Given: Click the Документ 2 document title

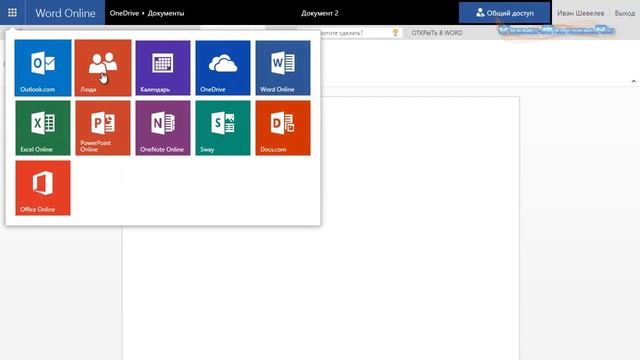Looking at the screenshot, I should (320, 13).
